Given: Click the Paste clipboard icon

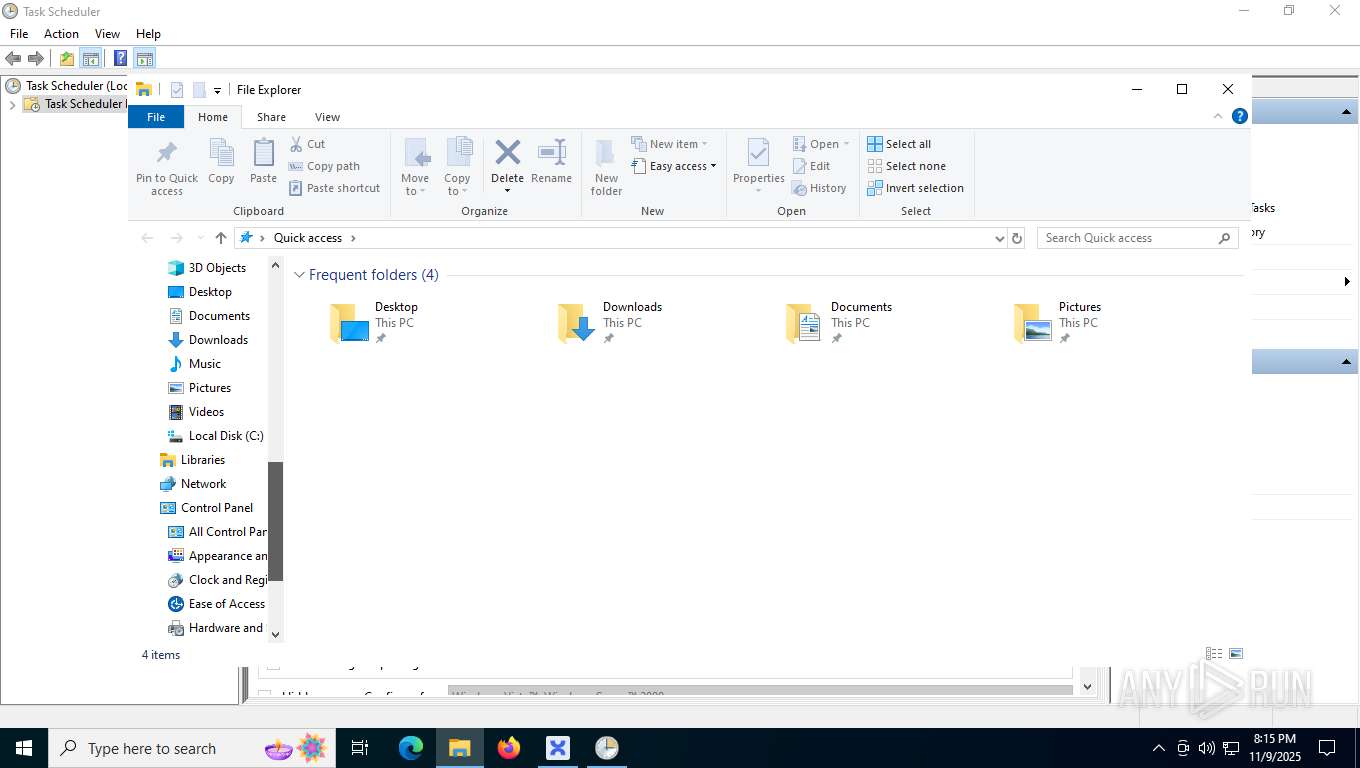Looking at the screenshot, I should (x=263, y=153).
